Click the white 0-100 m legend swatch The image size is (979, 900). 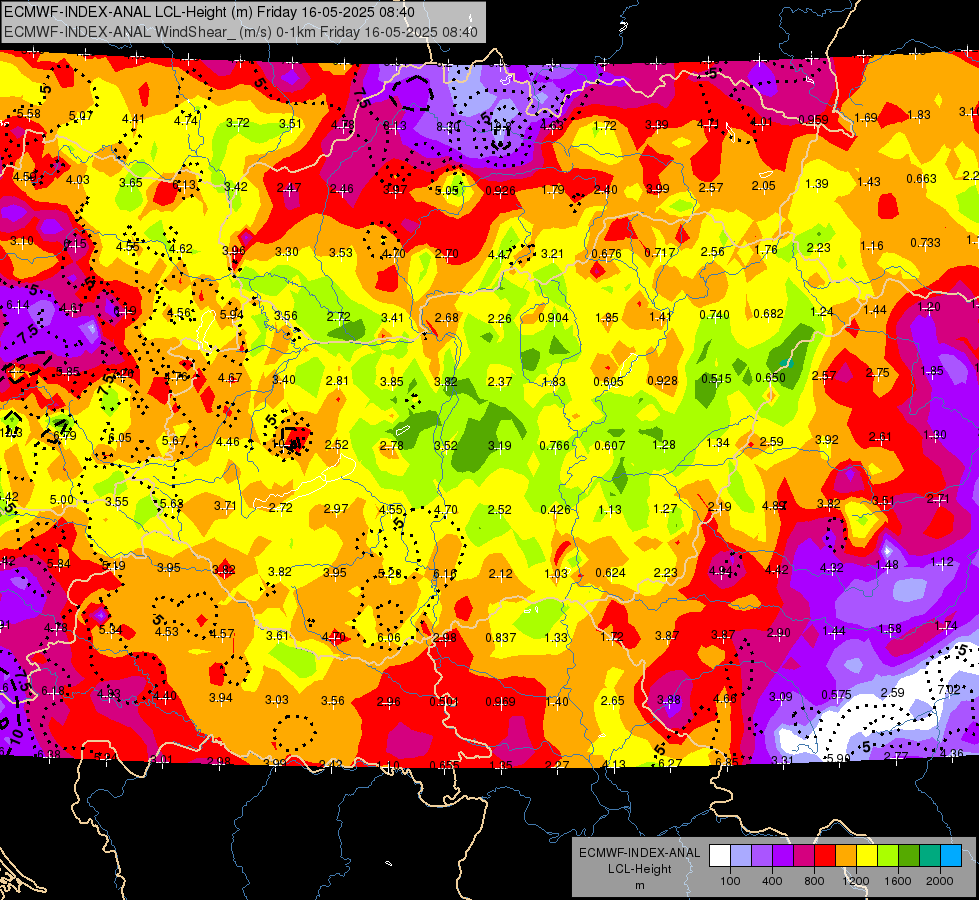[x=720, y=856]
